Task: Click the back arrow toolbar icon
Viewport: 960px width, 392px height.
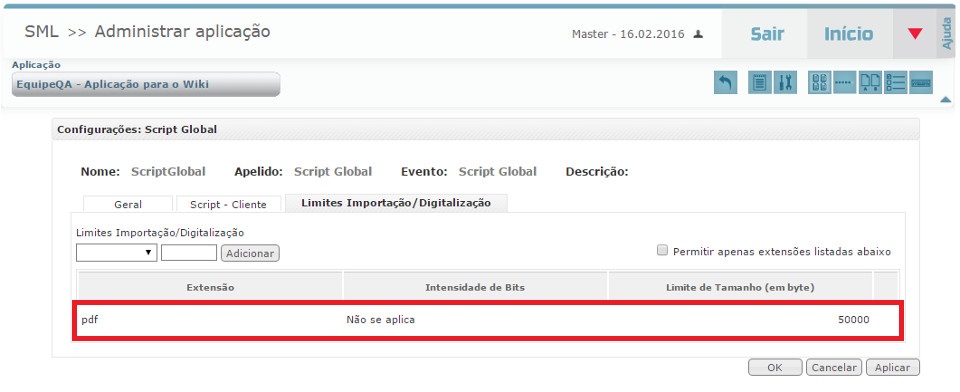Action: click(x=726, y=83)
